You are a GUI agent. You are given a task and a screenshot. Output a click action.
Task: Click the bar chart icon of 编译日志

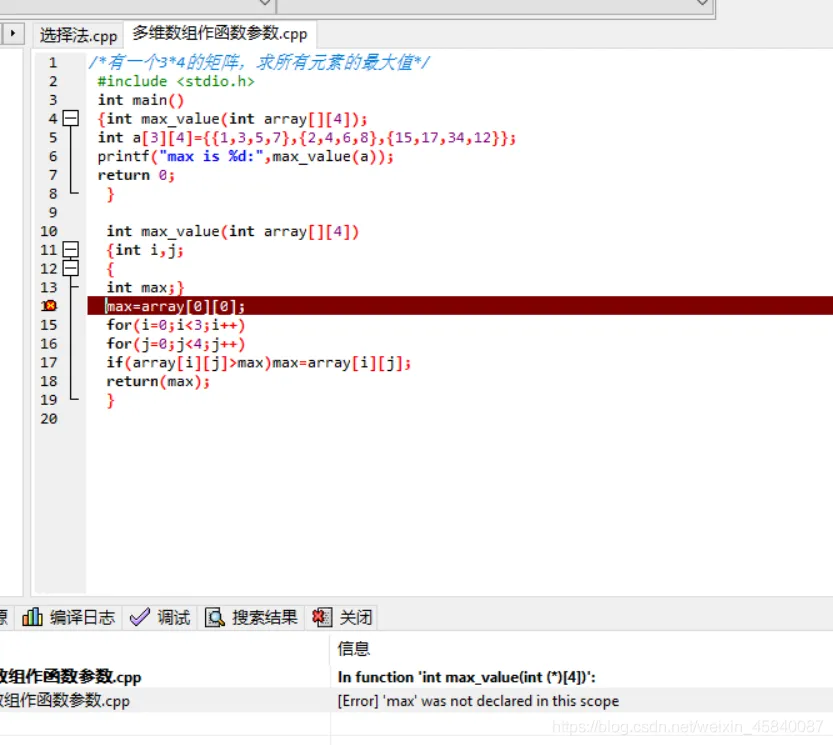(32, 617)
